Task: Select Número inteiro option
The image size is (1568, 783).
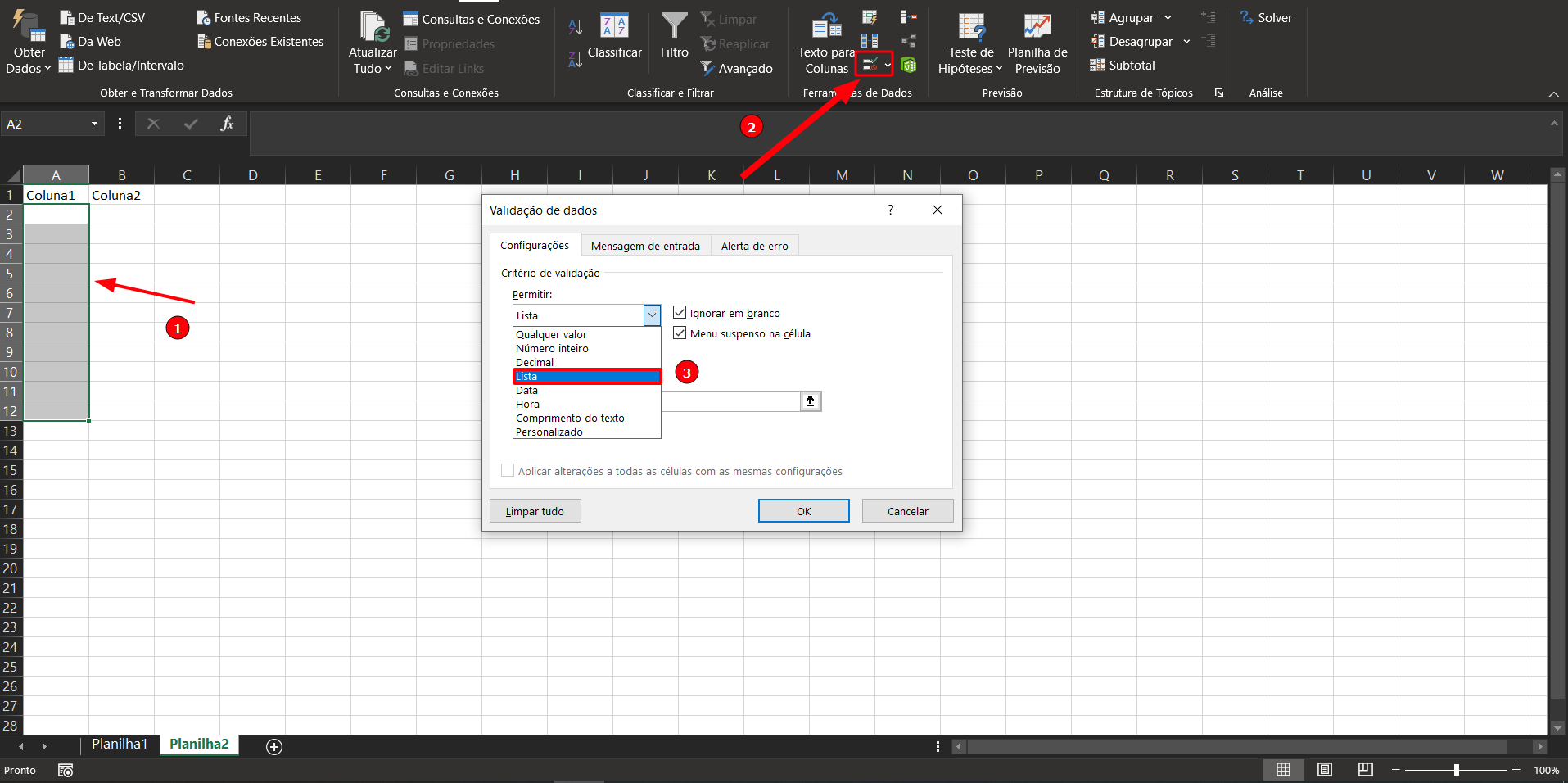Action: click(586, 348)
